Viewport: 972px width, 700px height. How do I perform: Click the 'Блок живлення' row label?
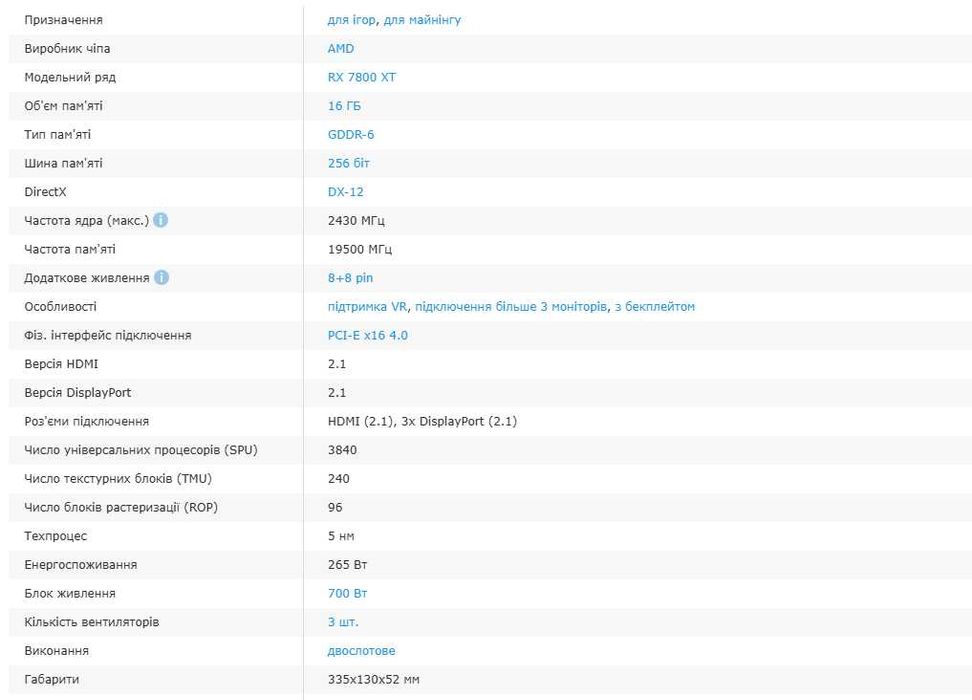69,593
